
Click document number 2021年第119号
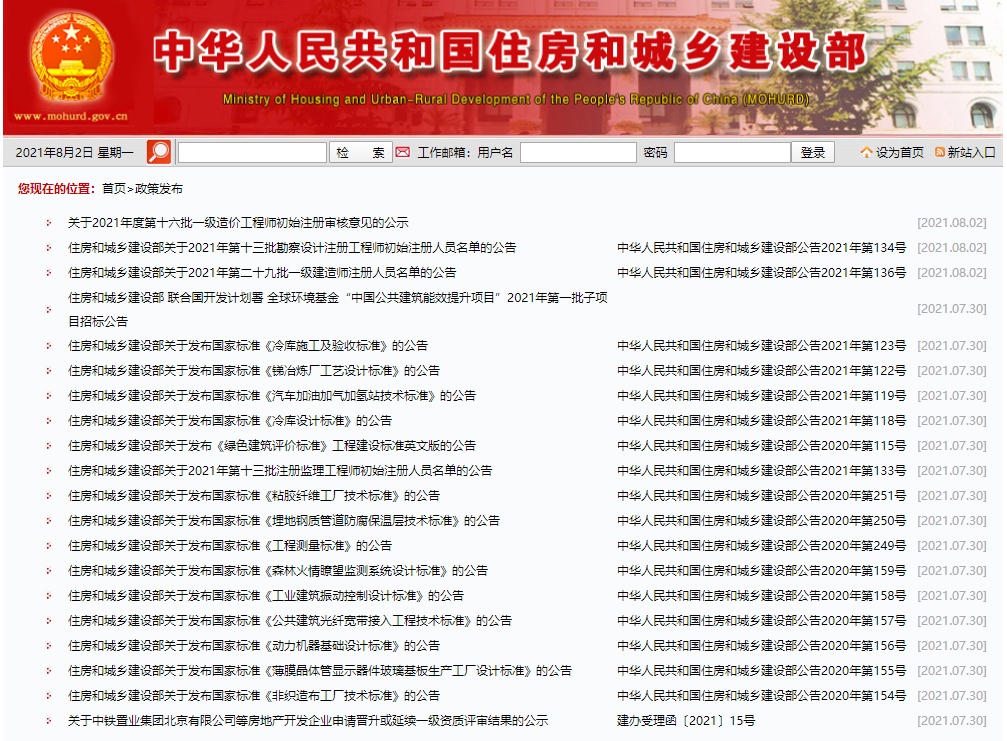click(761, 396)
